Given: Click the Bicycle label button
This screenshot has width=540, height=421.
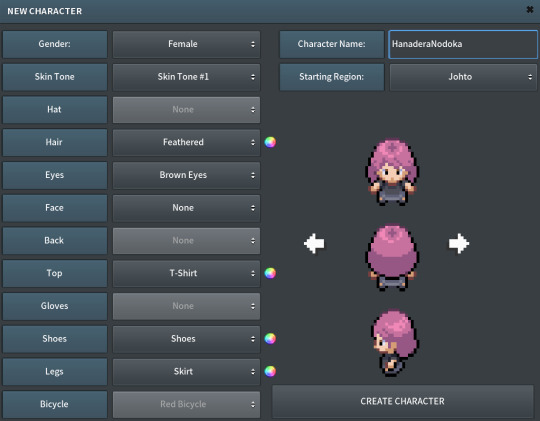Looking at the screenshot, I should coord(55,404).
